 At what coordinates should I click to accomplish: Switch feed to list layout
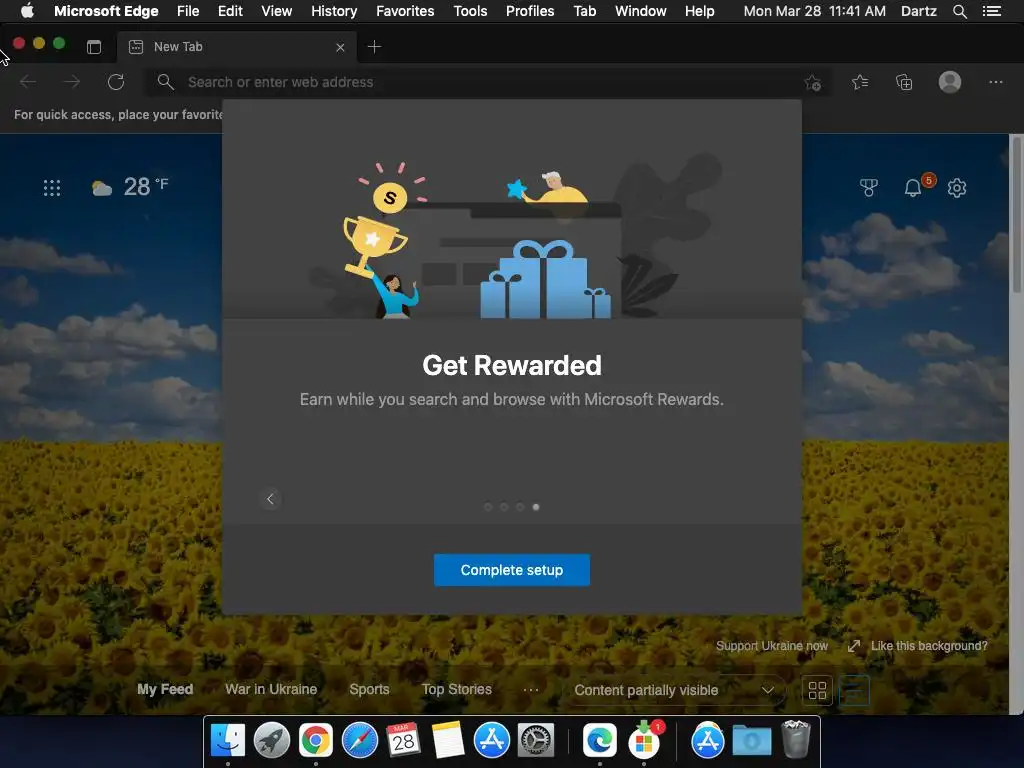coord(854,690)
